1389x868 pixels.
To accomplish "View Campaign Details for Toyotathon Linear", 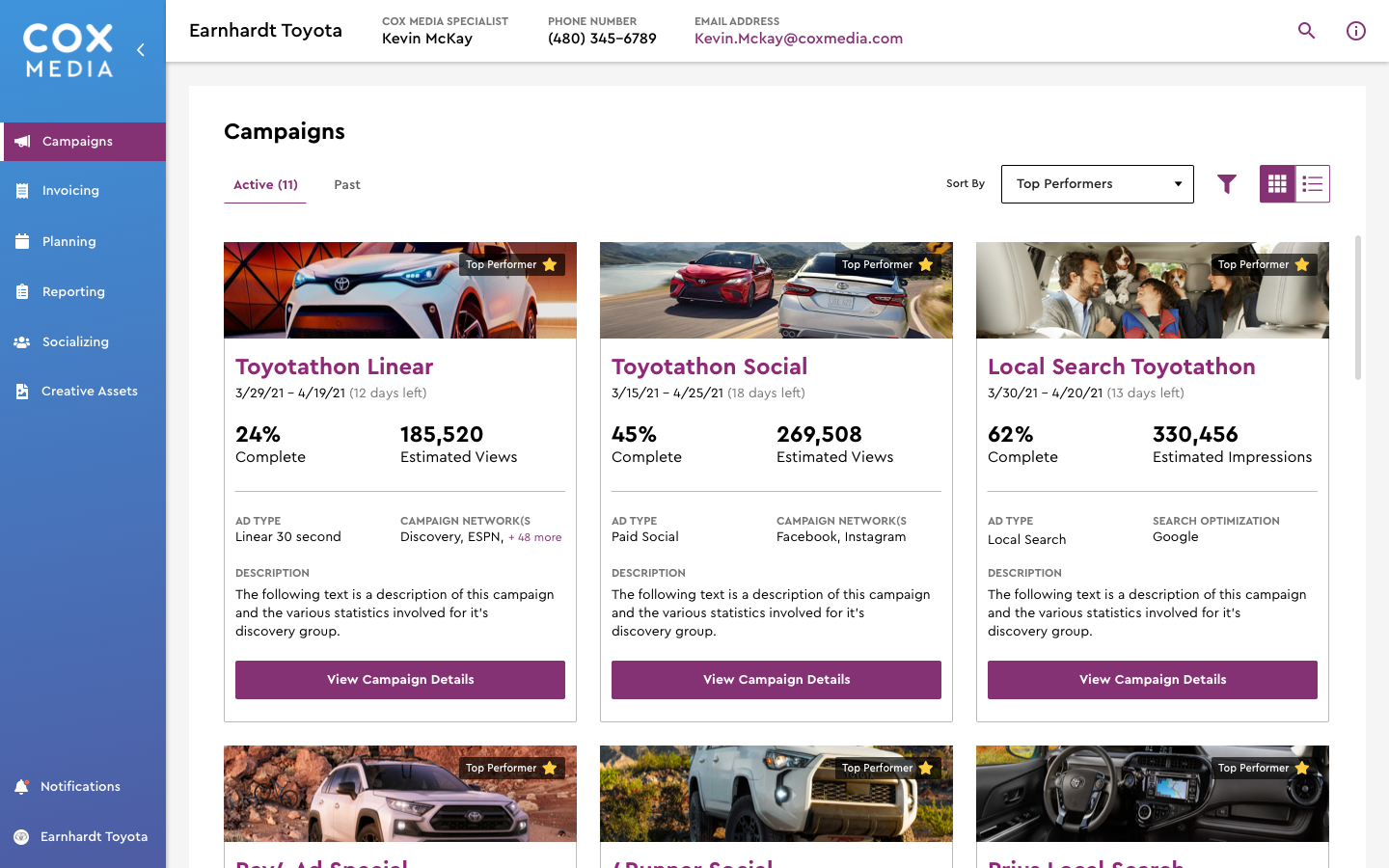I will click(400, 680).
